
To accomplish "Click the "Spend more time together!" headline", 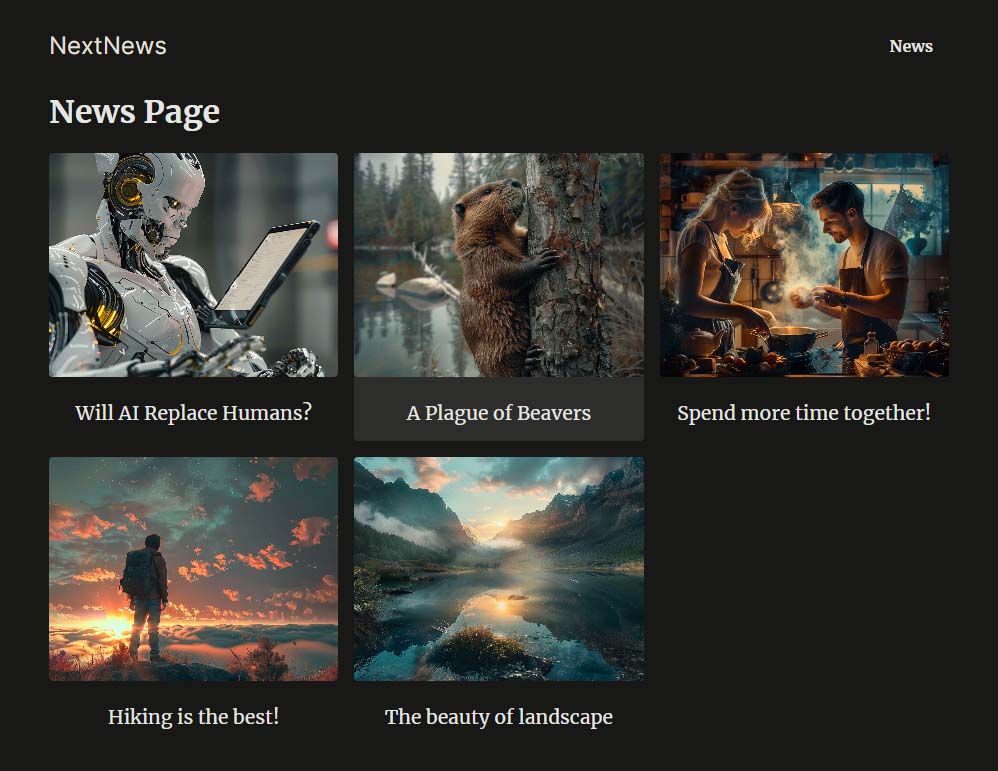I will click(804, 412).
